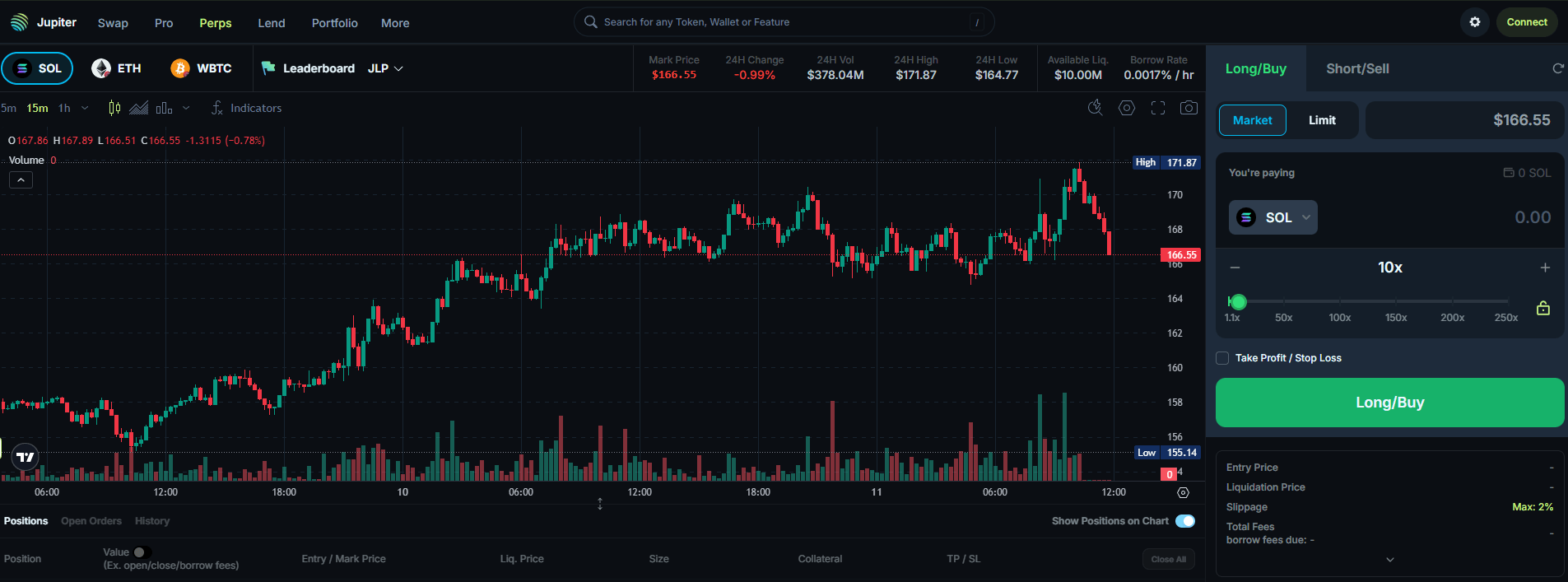
Task: Select the Limit order type
Action: coord(1322,120)
